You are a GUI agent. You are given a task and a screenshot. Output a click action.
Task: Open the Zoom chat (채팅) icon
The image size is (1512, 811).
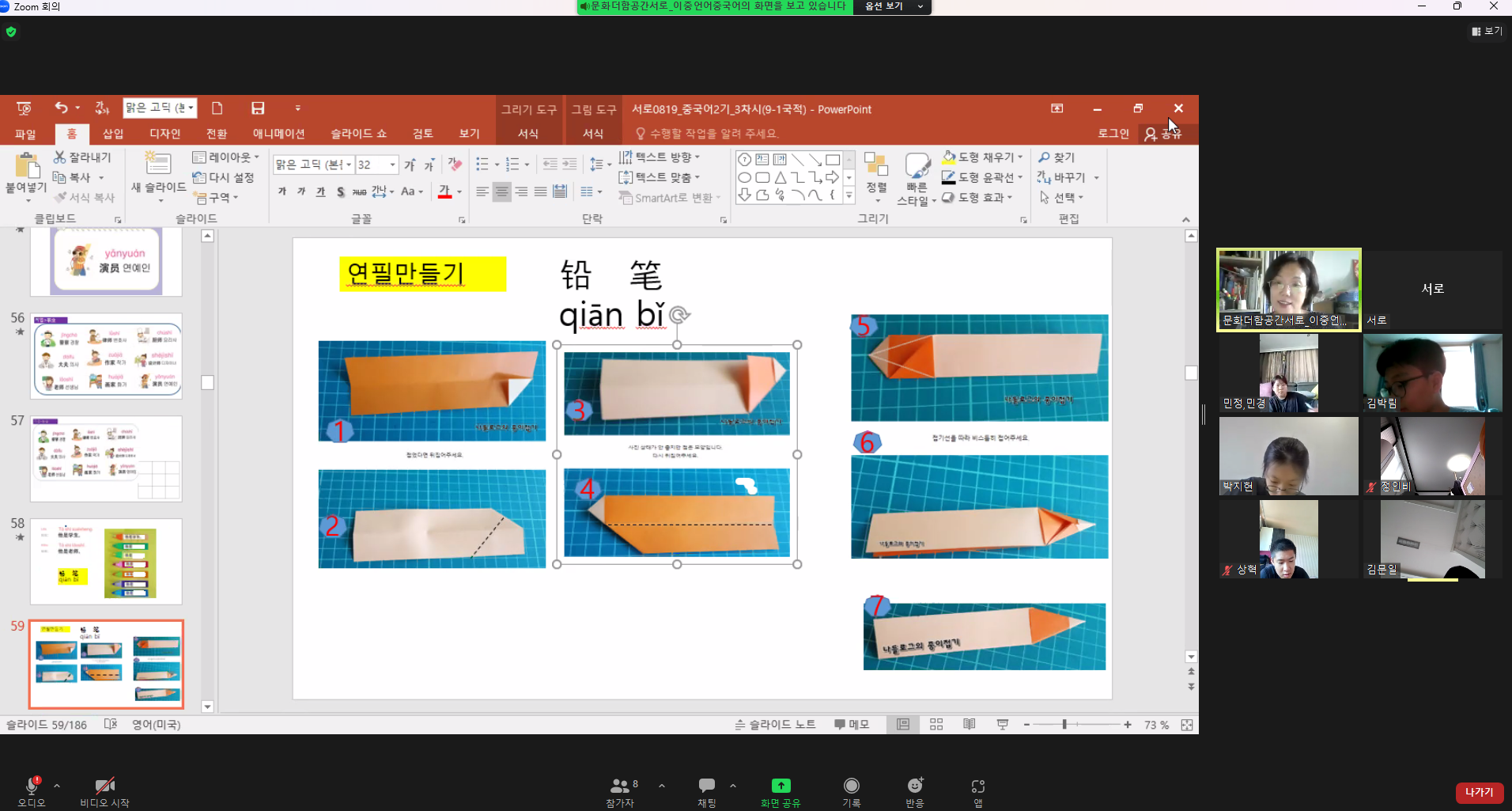[x=706, y=786]
